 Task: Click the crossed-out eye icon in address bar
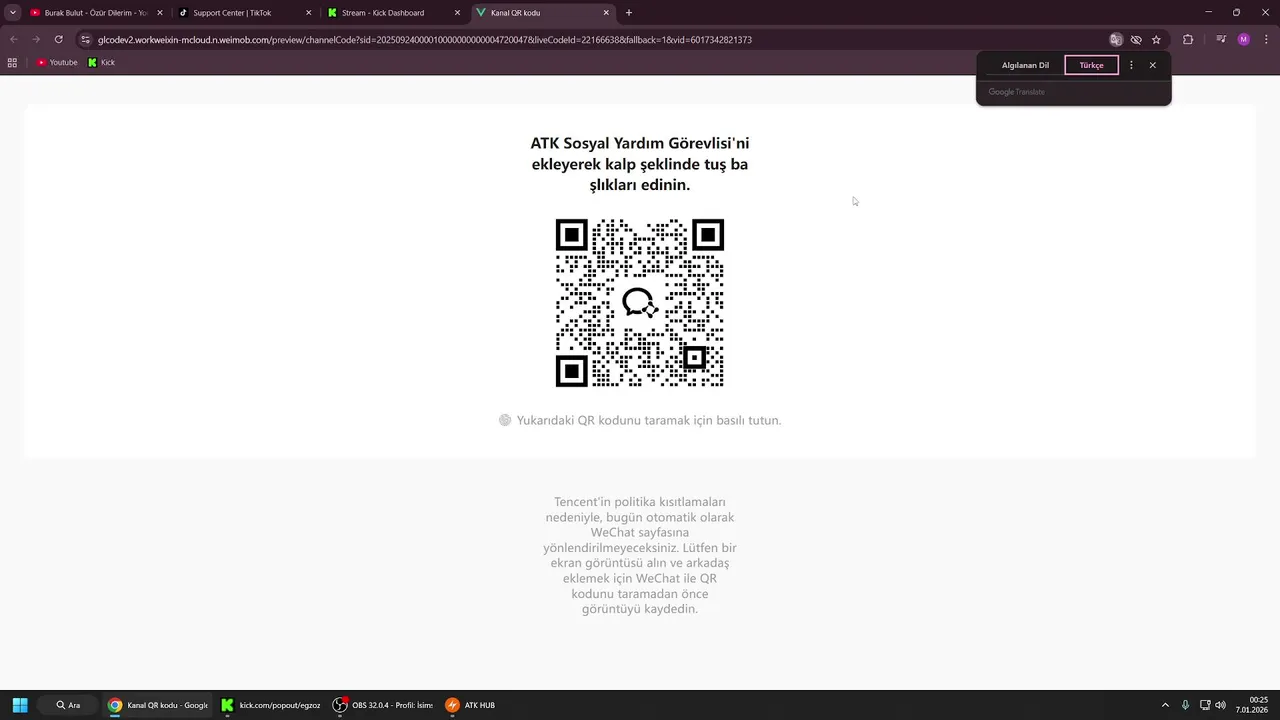1136,40
